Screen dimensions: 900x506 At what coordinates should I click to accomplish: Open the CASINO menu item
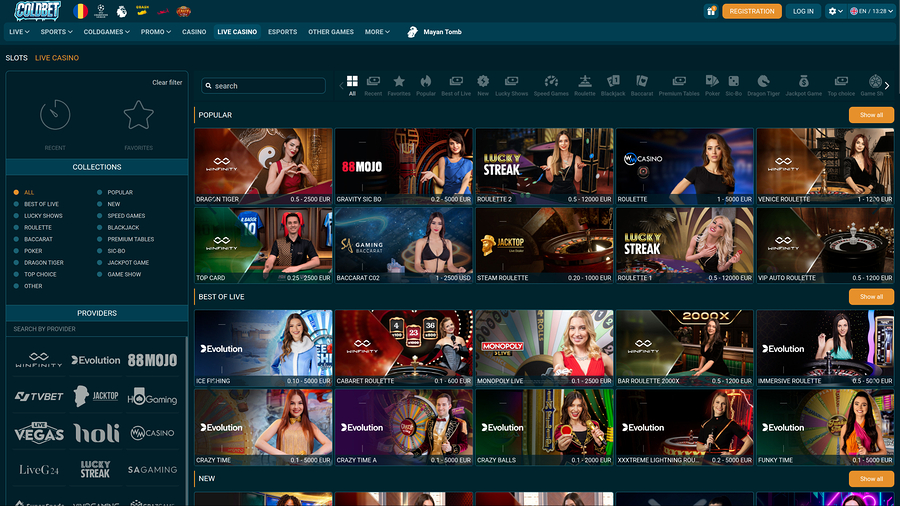(x=194, y=32)
